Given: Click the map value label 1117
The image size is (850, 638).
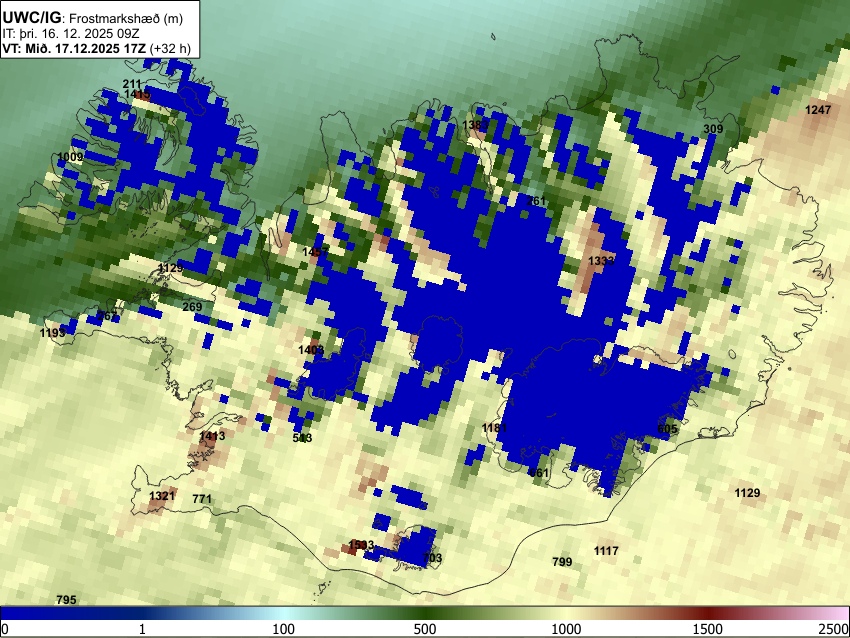Looking at the screenshot, I should (x=606, y=551).
